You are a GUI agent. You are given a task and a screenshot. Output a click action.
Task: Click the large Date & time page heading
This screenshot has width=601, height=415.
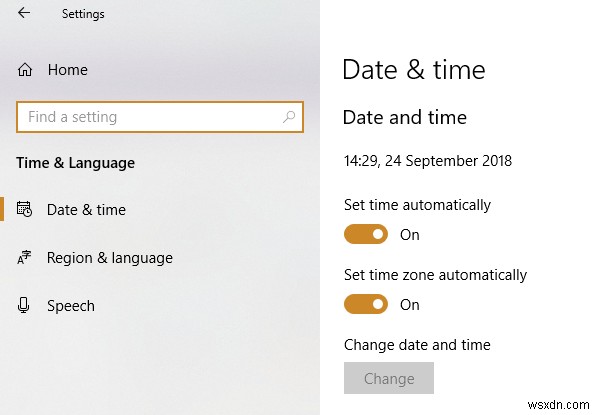click(x=413, y=69)
